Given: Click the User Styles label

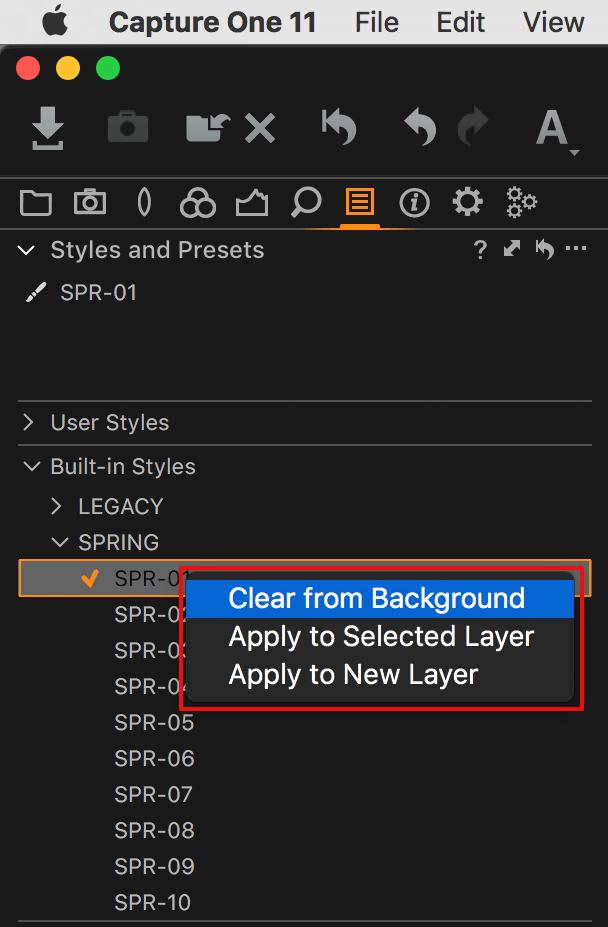Looking at the screenshot, I should pos(110,423).
